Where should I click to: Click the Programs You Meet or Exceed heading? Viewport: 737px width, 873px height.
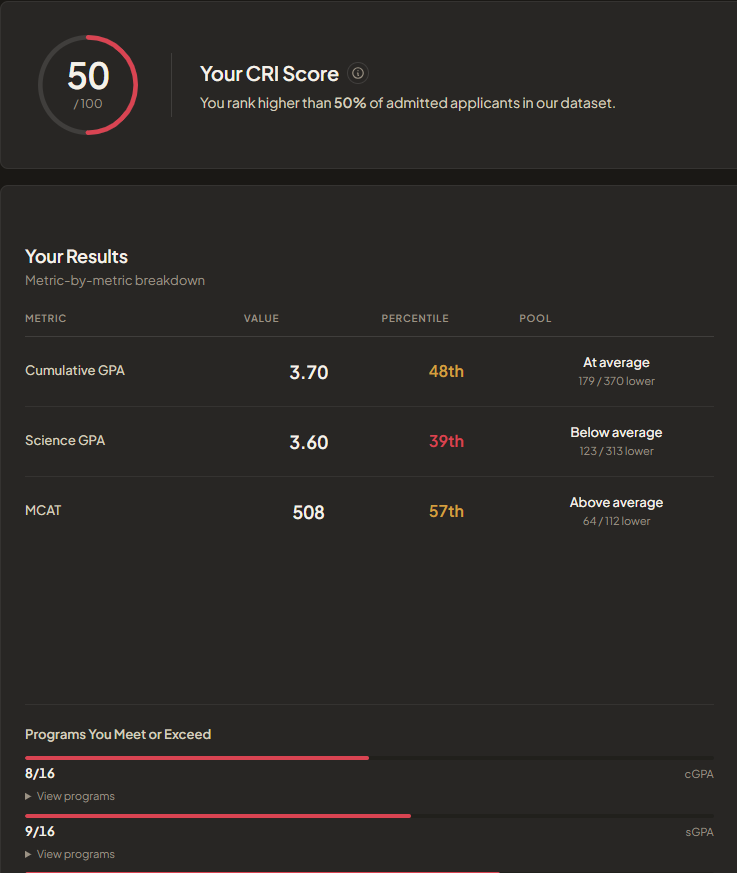[118, 734]
